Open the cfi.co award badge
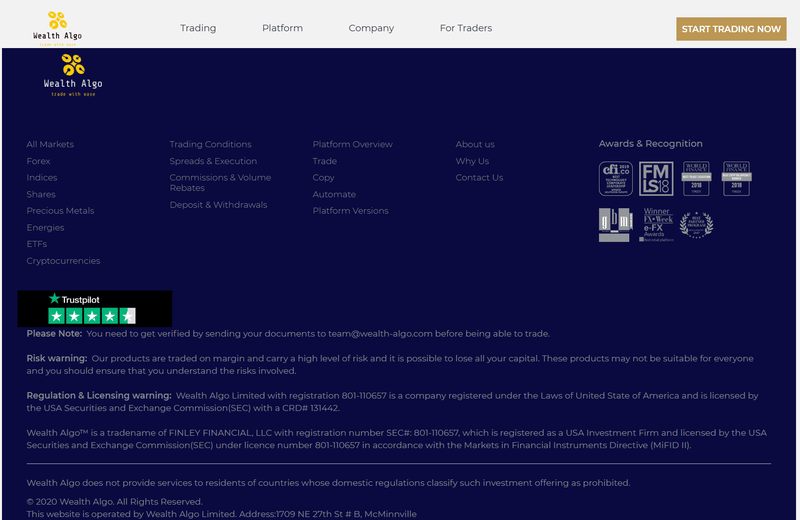The image size is (800, 520). (x=615, y=179)
